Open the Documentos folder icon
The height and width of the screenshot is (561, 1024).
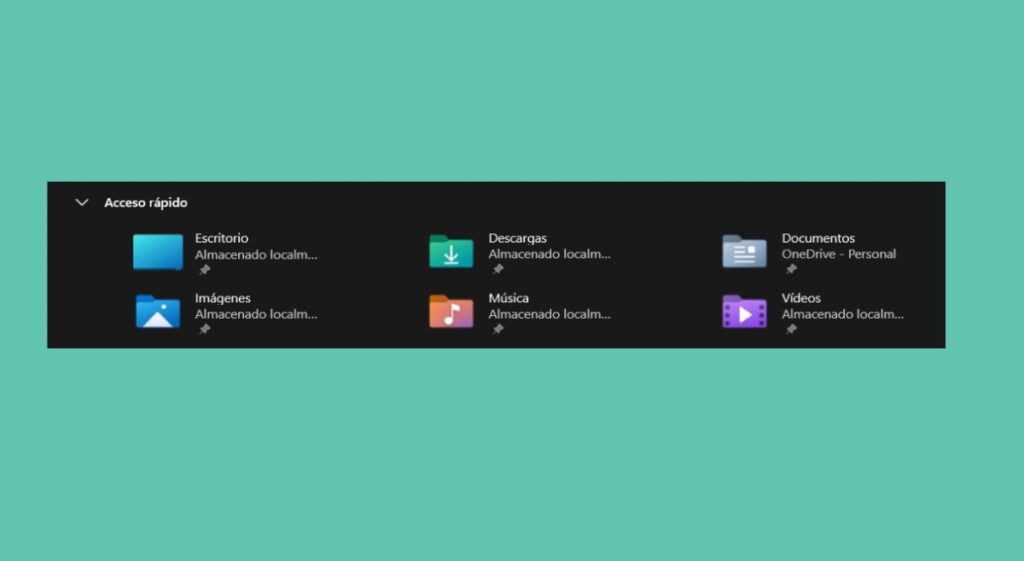tap(744, 251)
